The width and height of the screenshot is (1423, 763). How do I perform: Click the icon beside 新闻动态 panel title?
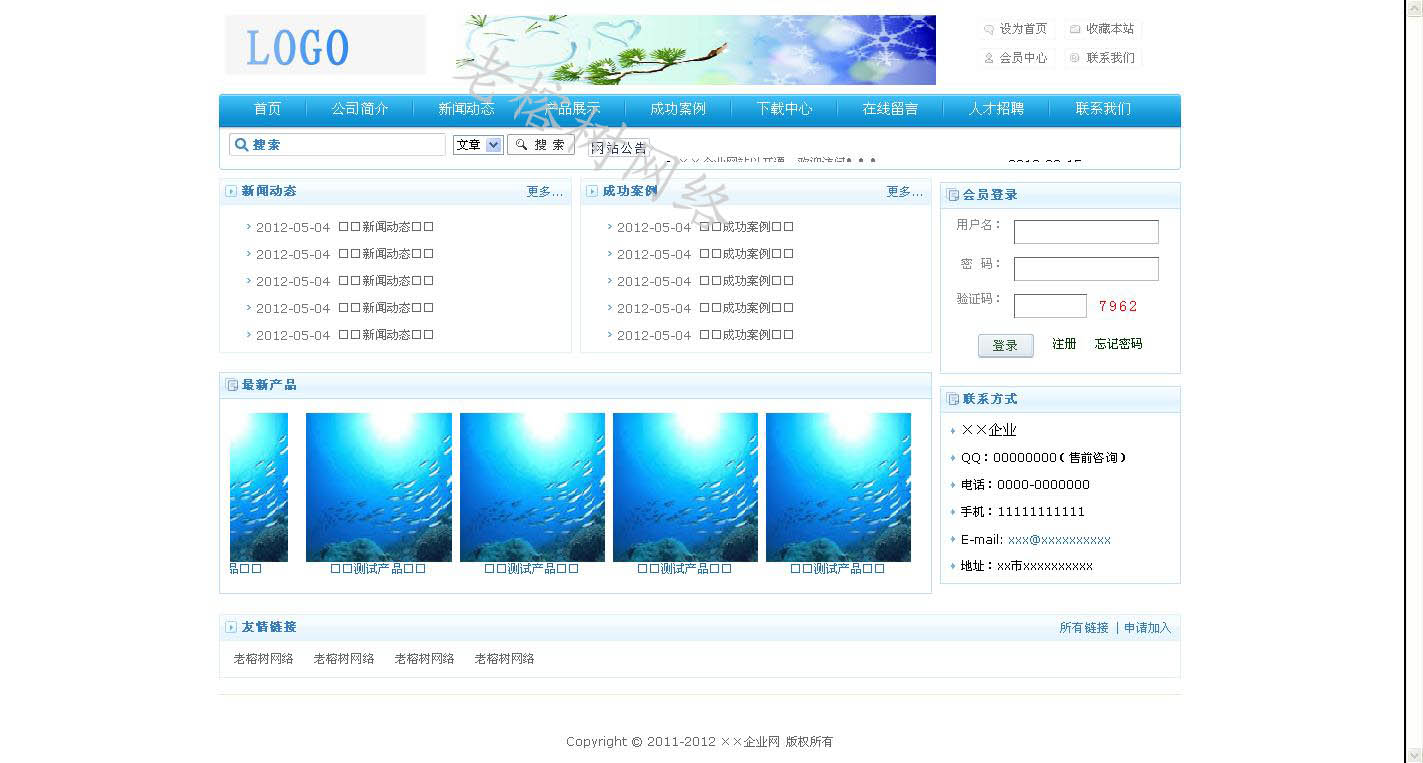point(231,191)
